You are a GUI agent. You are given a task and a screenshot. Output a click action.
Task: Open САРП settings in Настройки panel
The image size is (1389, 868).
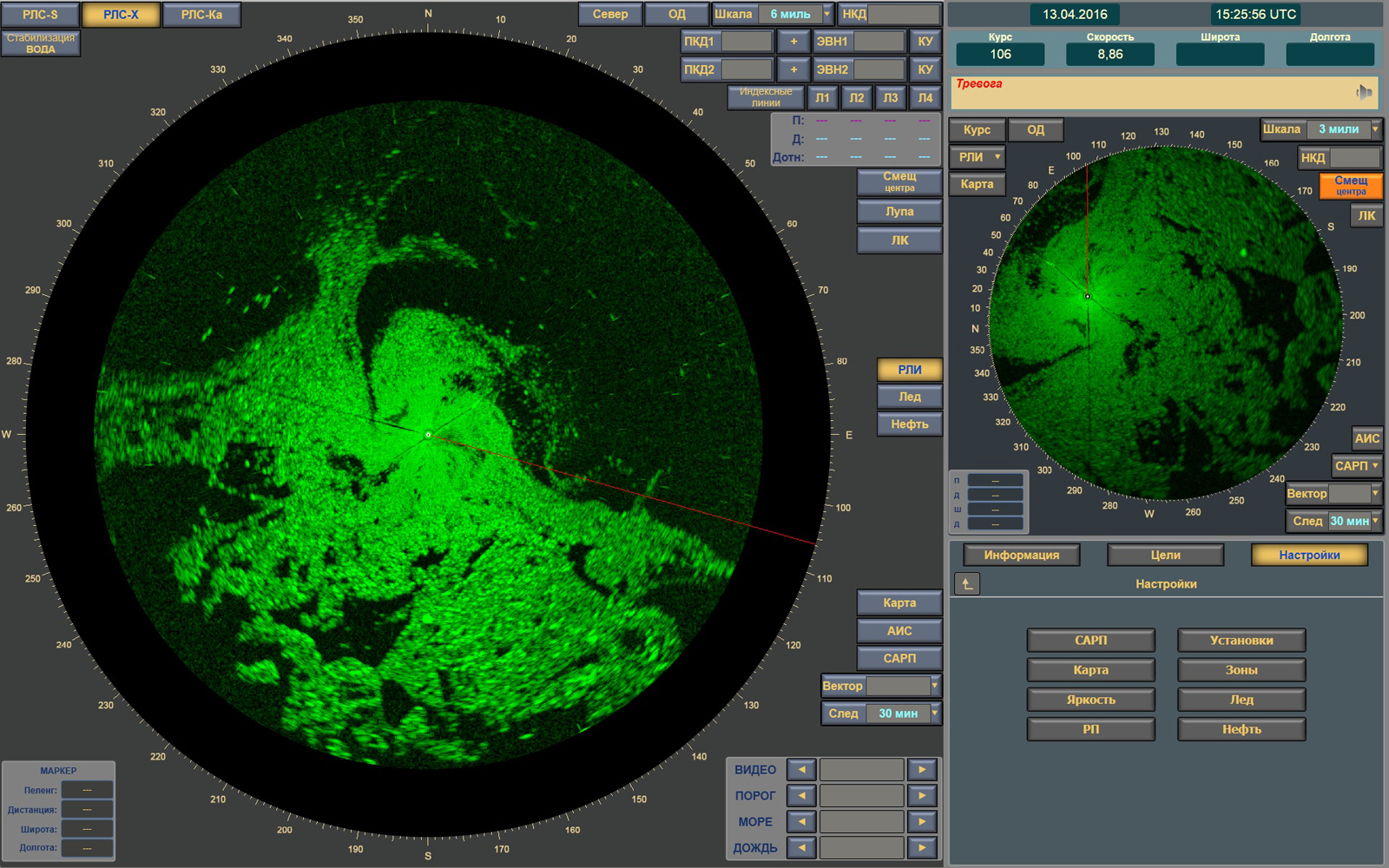coord(1090,641)
